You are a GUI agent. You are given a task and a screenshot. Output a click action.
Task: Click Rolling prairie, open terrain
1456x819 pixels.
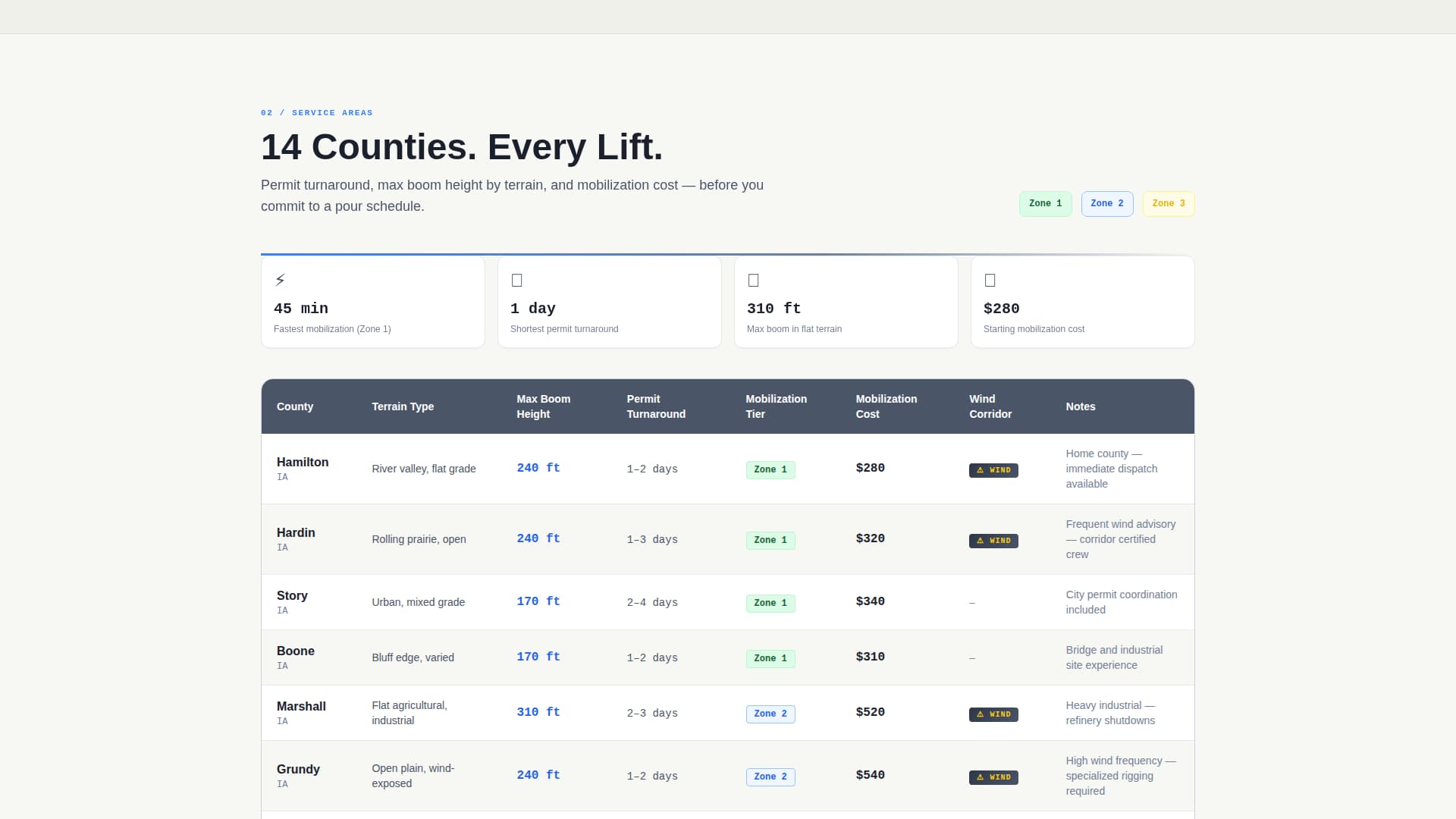tap(419, 540)
